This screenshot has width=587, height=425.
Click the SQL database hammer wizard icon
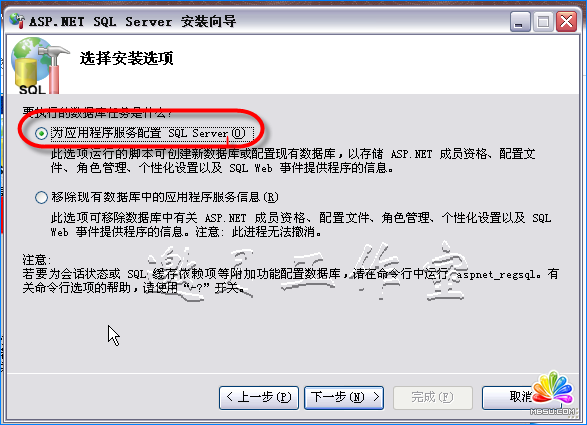pyautogui.click(x=40, y=65)
